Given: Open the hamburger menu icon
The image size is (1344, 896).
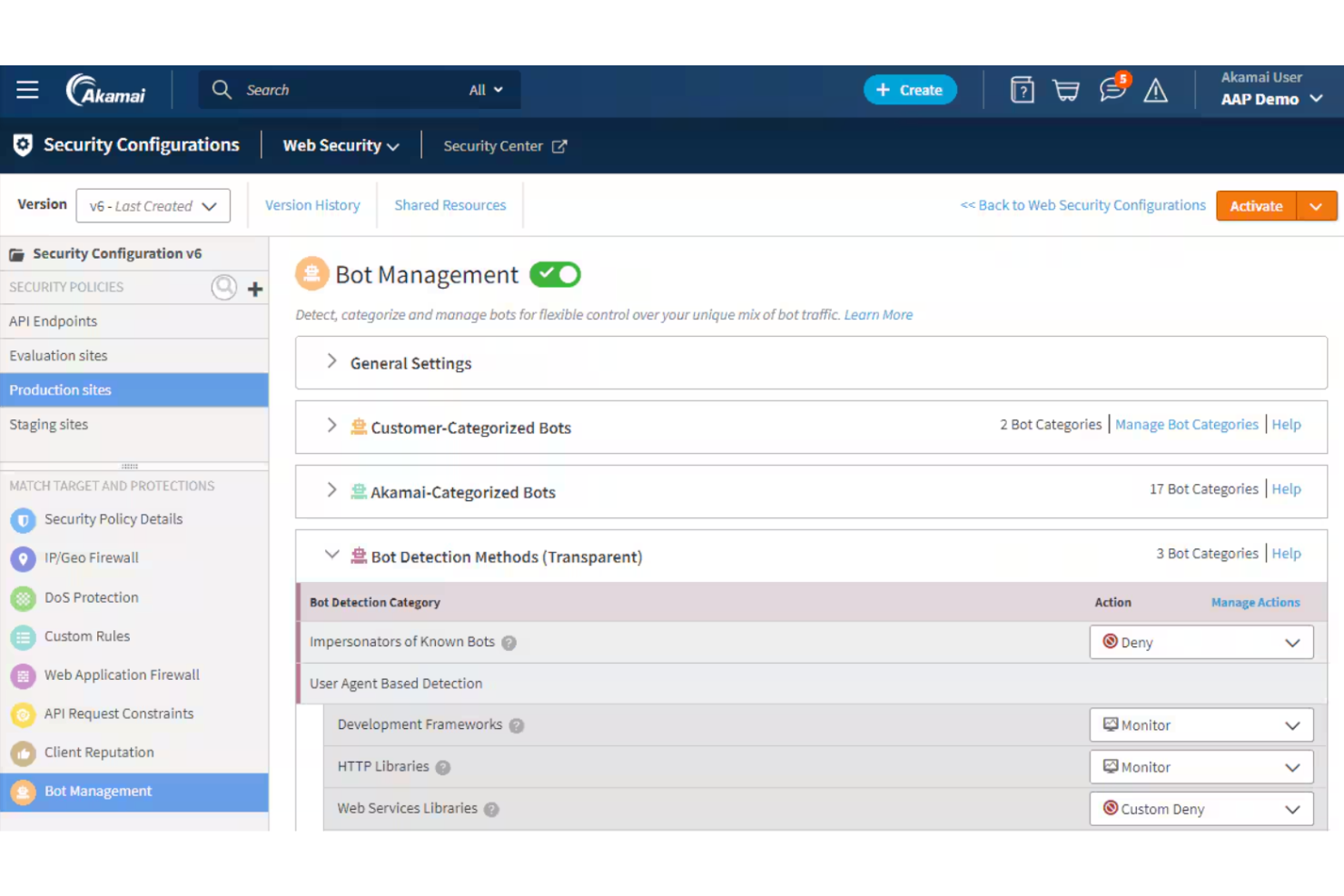Looking at the screenshot, I should 27,90.
